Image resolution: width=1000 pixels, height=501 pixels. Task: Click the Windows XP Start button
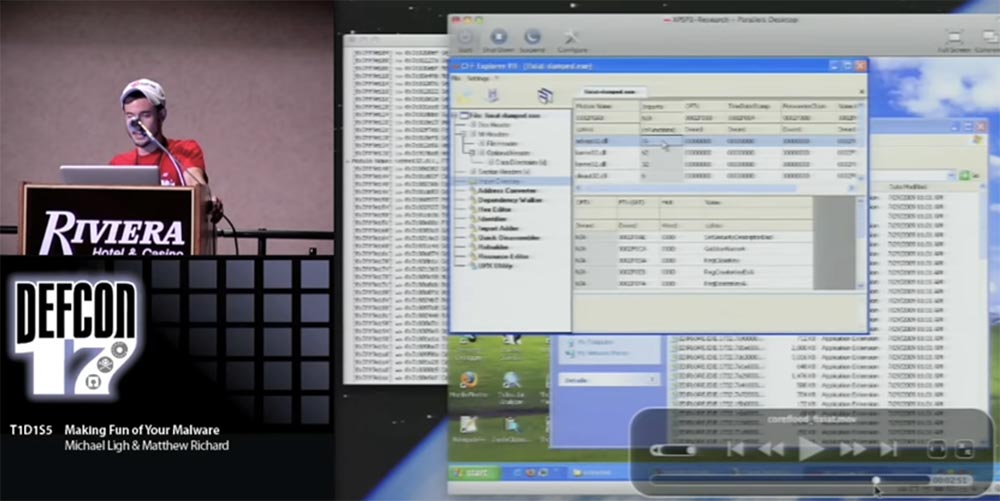pos(473,472)
